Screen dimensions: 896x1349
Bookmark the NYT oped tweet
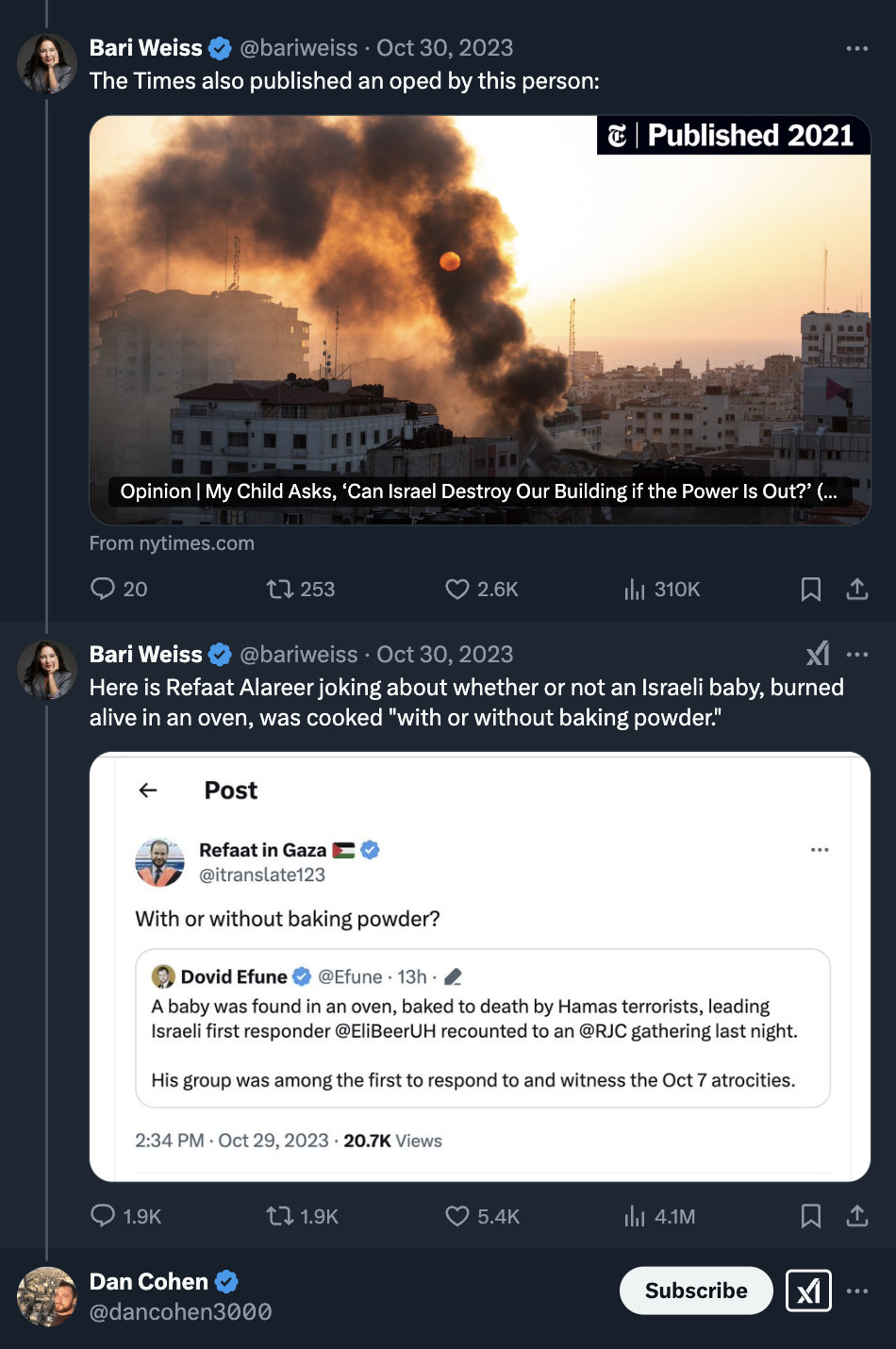click(x=810, y=590)
